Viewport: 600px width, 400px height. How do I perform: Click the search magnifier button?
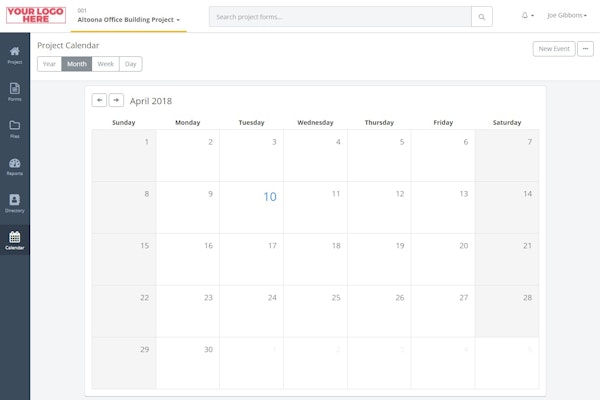[x=482, y=17]
